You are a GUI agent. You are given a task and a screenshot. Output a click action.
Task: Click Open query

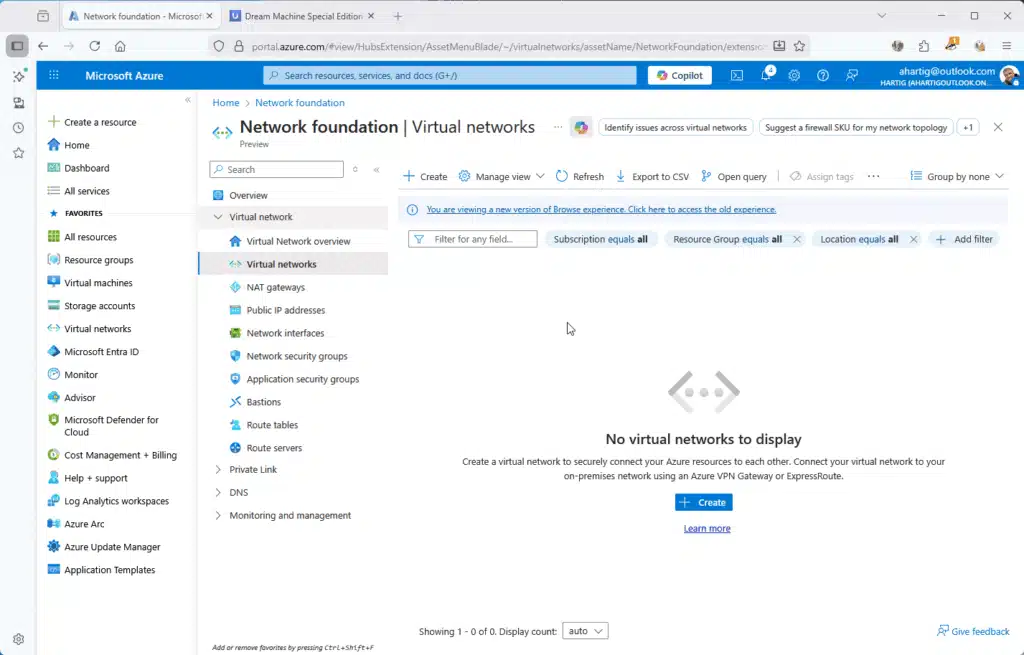tap(733, 176)
